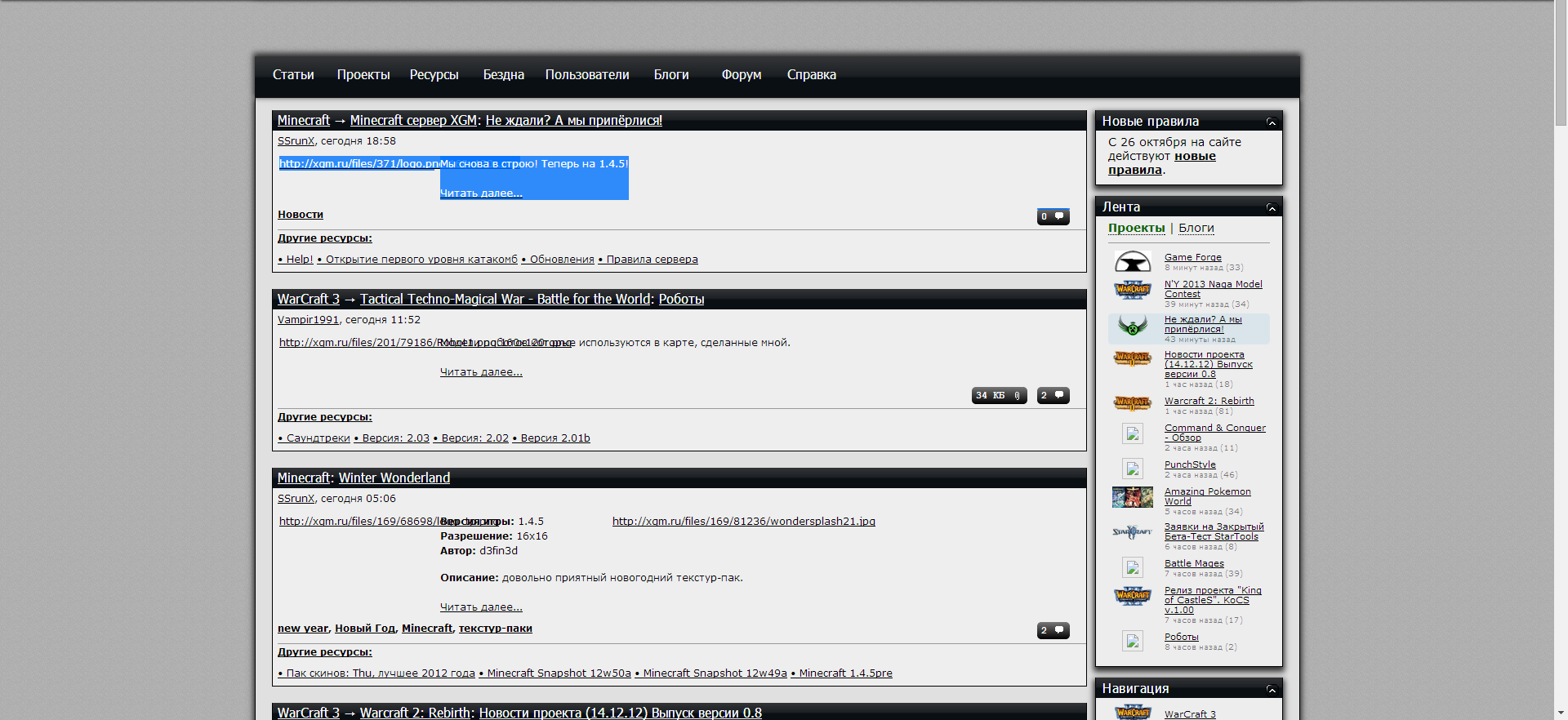
Task: Open the Справка menu item
Action: click(x=812, y=75)
